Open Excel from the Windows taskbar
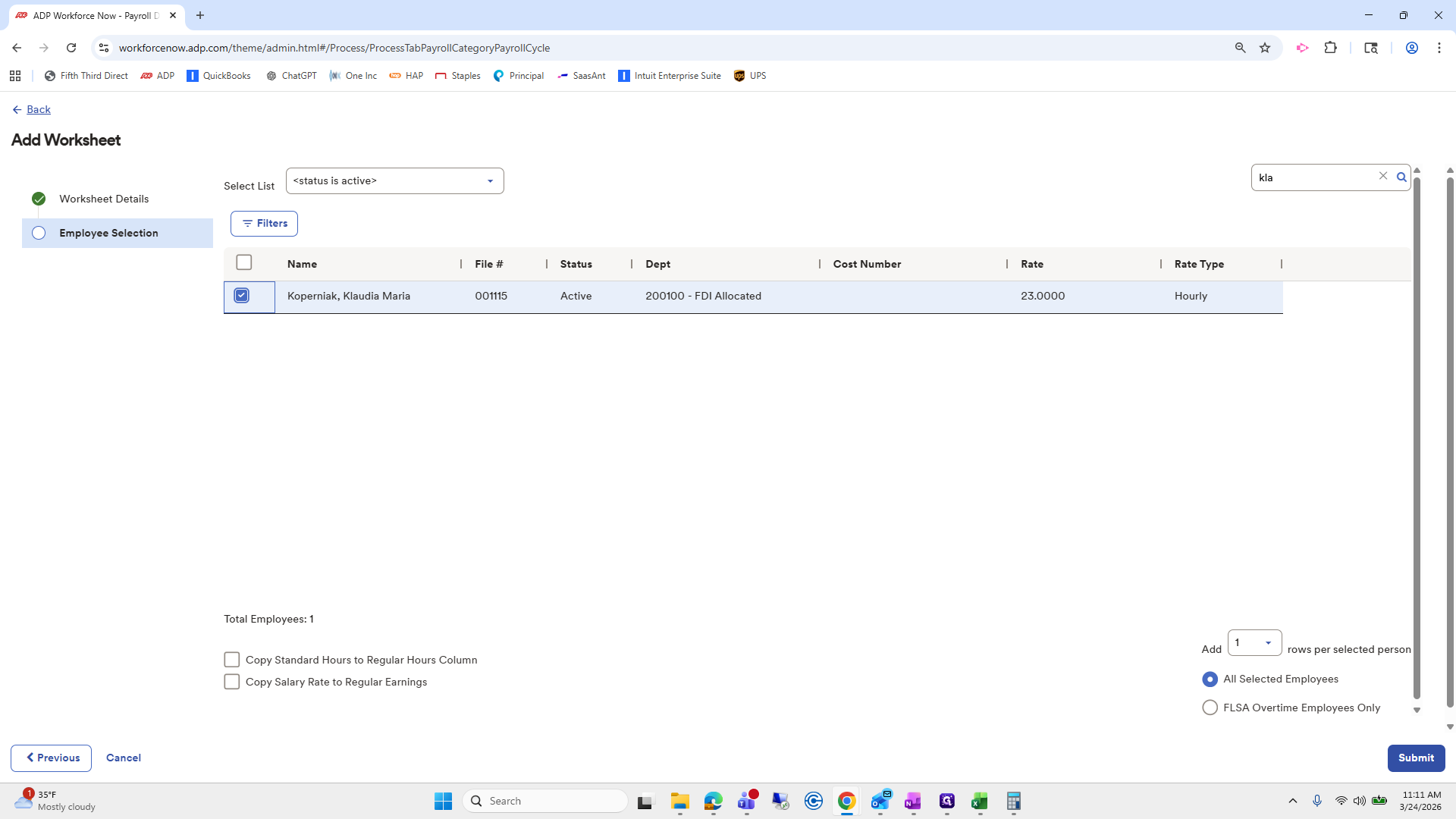Screen dimensions: 1456x819 pyautogui.click(x=979, y=801)
